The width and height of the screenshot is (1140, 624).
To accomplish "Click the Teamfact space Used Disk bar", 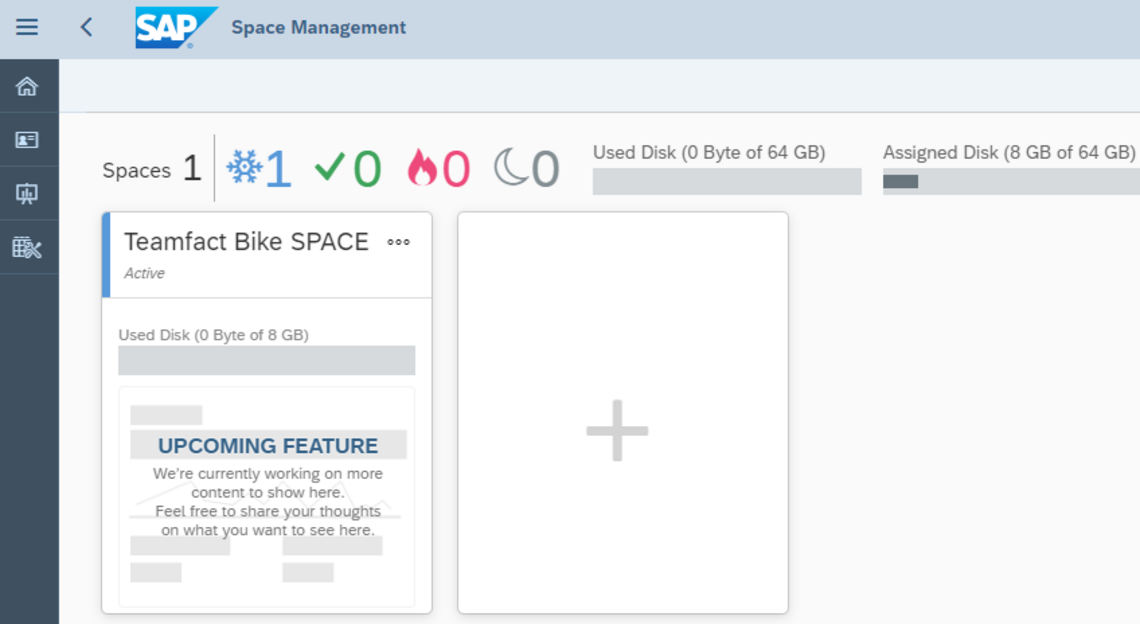I will pyautogui.click(x=267, y=360).
